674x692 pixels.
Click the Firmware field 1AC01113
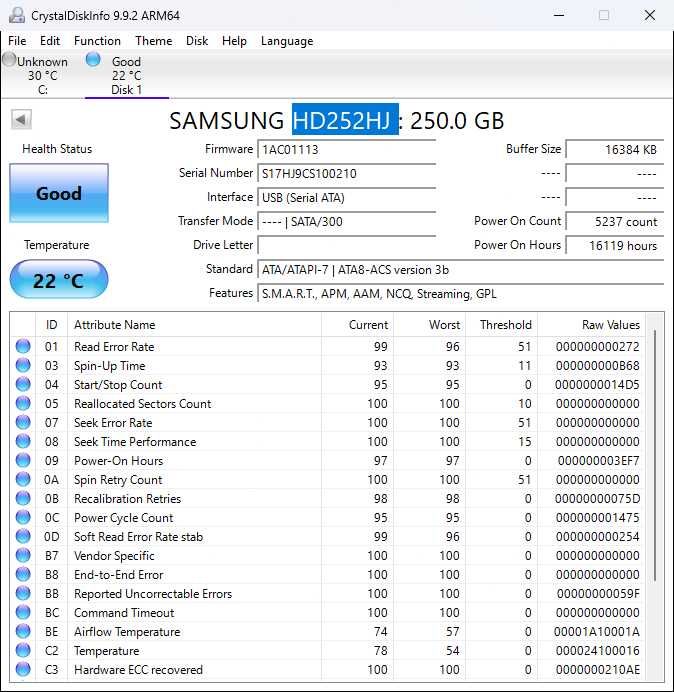point(346,149)
